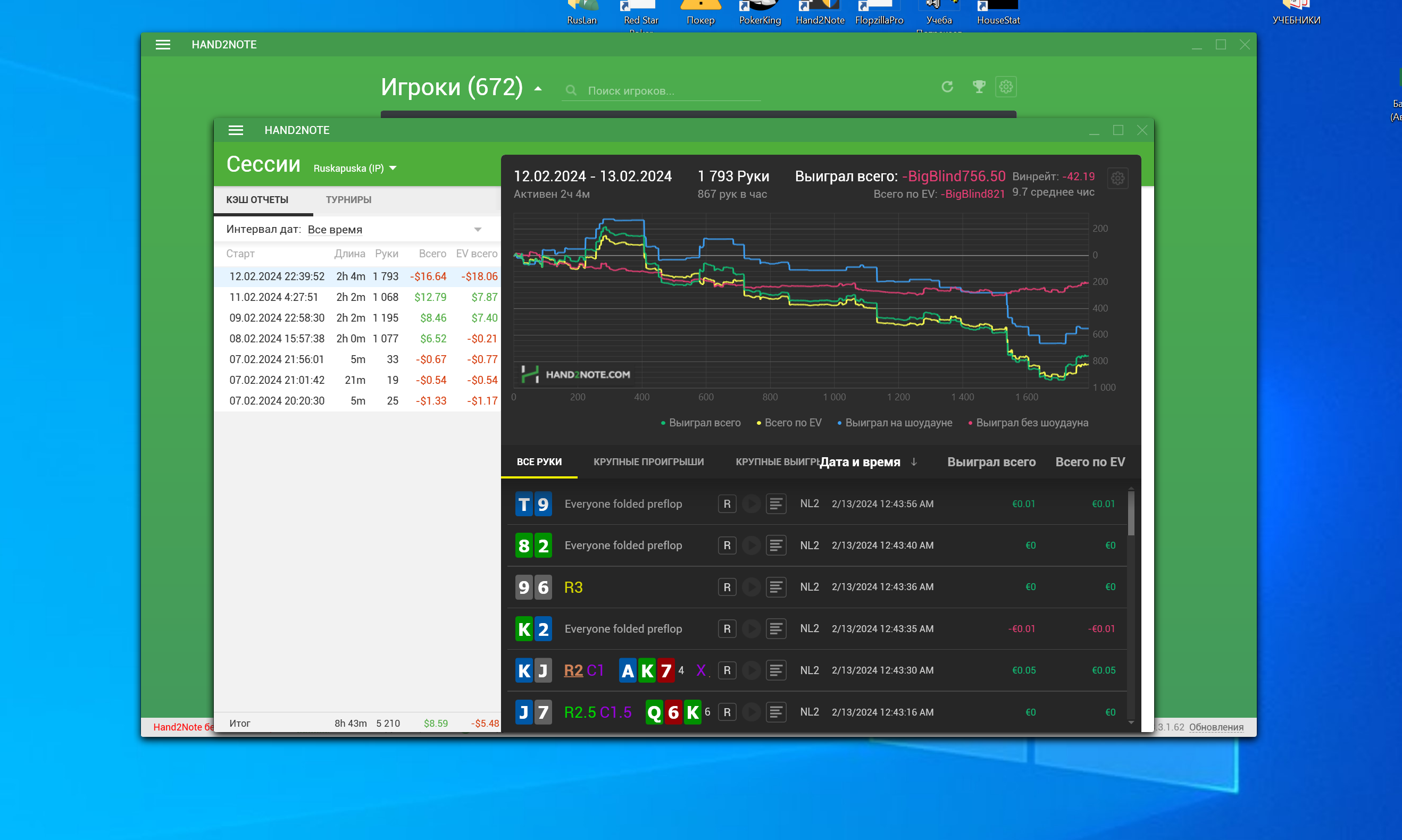Select session 11.02.2024 4:27:51
The width and height of the screenshot is (1402, 840).
click(x=357, y=297)
